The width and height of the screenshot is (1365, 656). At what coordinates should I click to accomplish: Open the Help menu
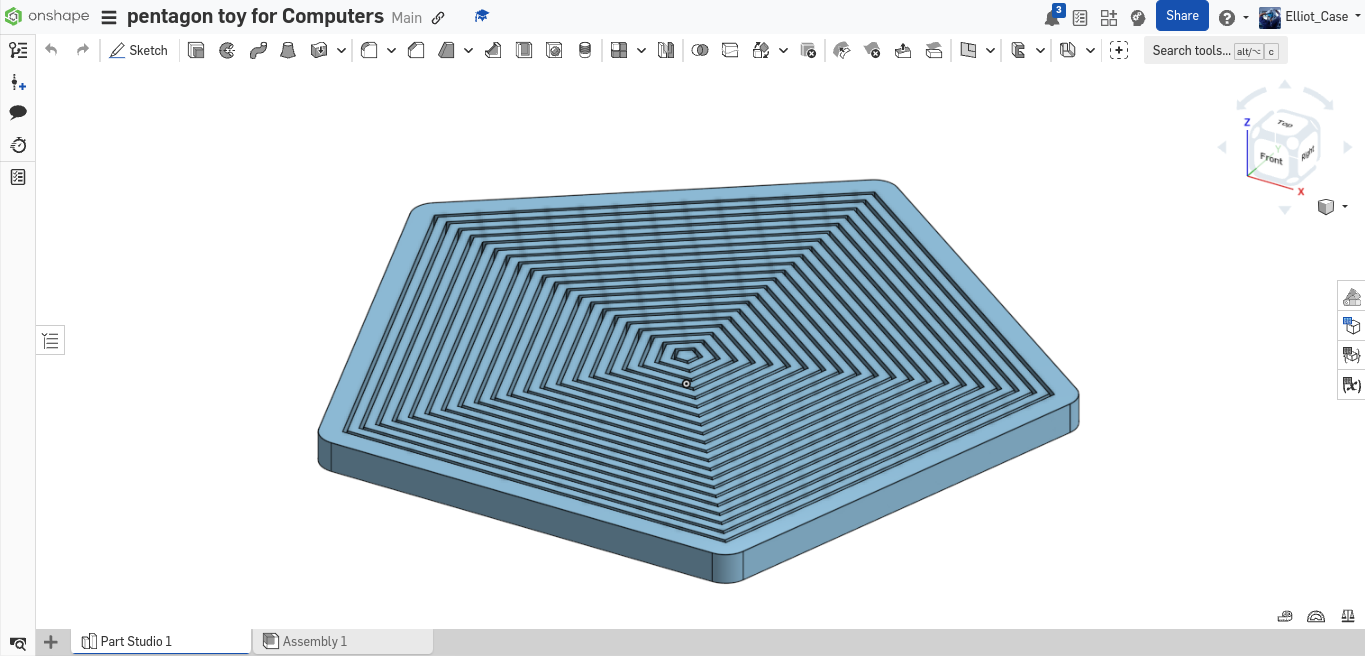1233,17
